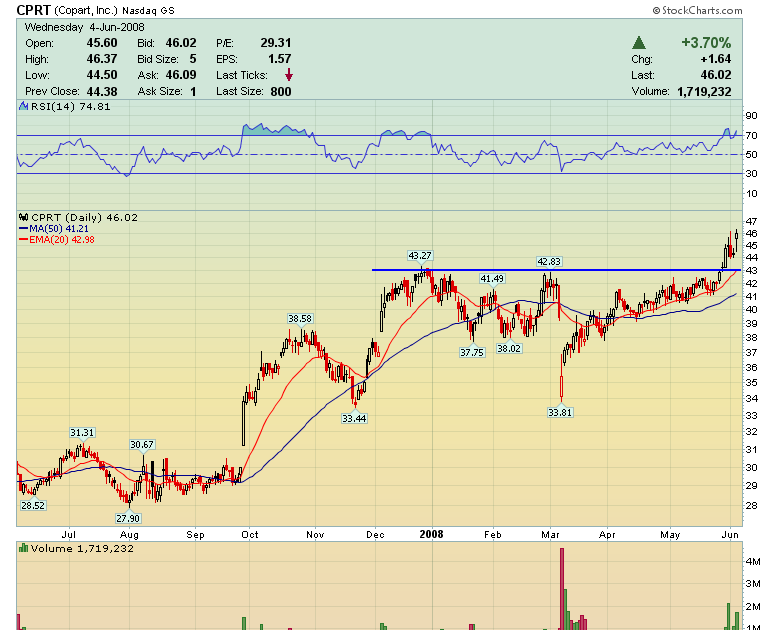Screen dimensions: 780x630
Task: Click the Last Size value 800
Action: (281, 92)
